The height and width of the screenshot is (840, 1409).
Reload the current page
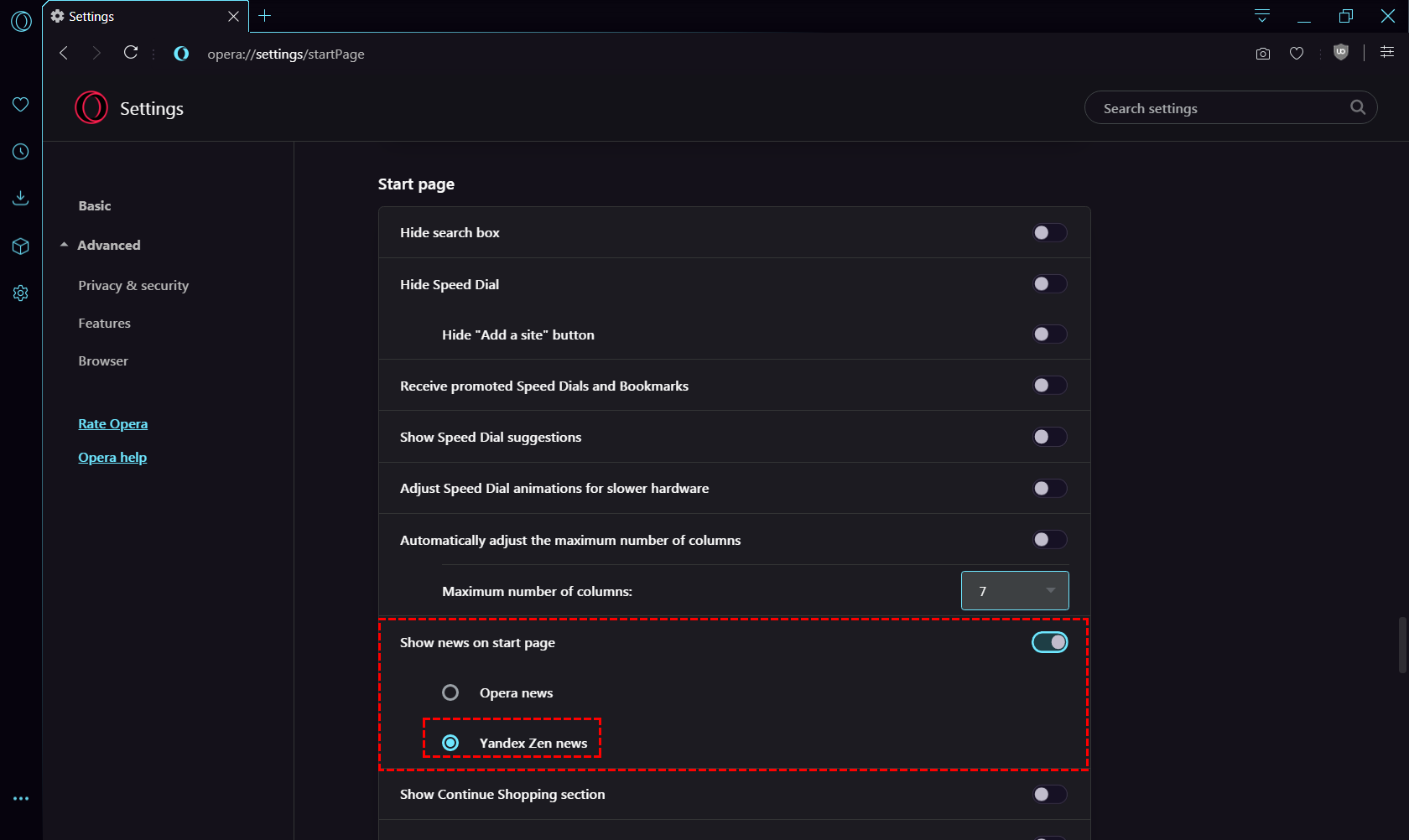[131, 53]
